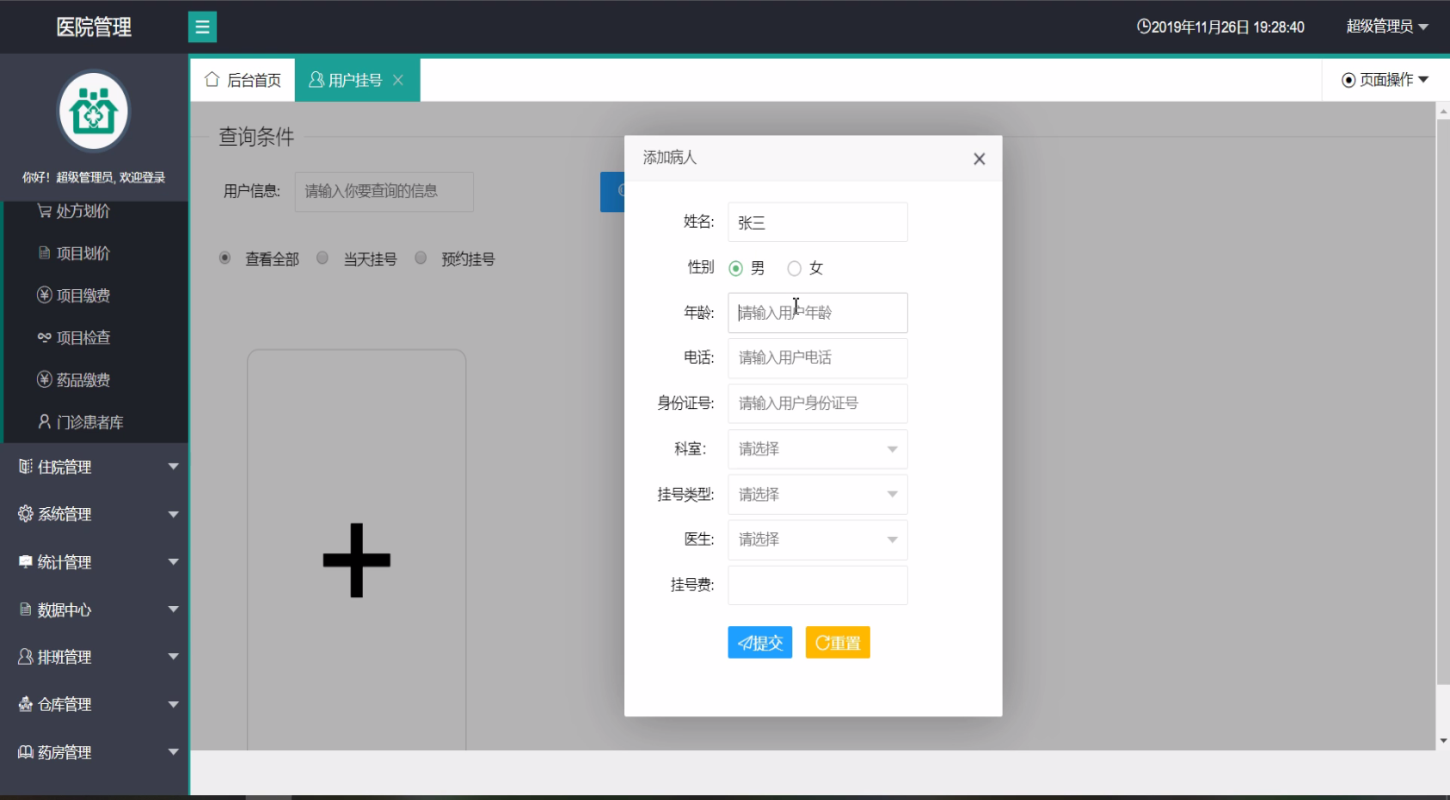The image size is (1450, 800).
Task: Click the clock icon beside the date
Action: click(x=1144, y=27)
